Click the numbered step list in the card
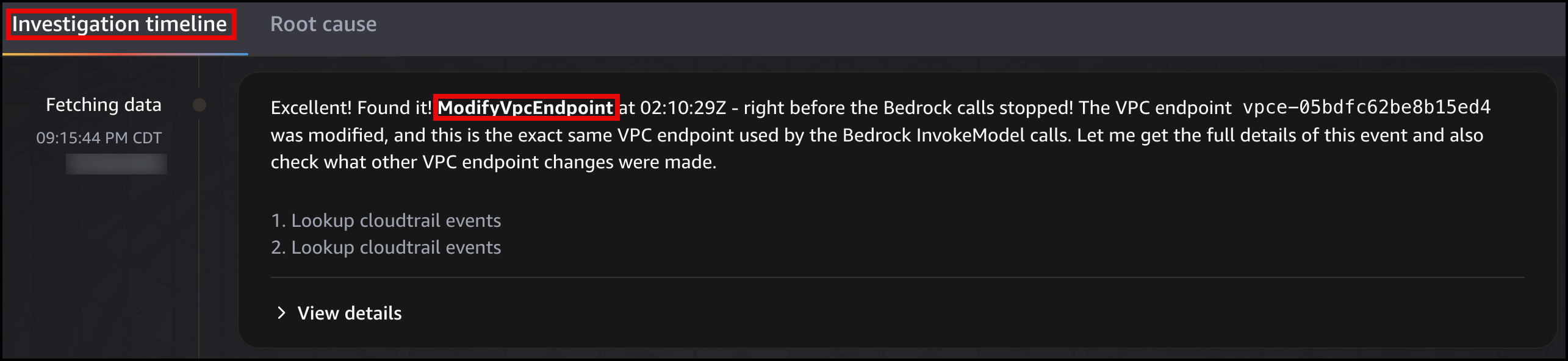Image resolution: width=1568 pixels, height=361 pixels. (386, 234)
